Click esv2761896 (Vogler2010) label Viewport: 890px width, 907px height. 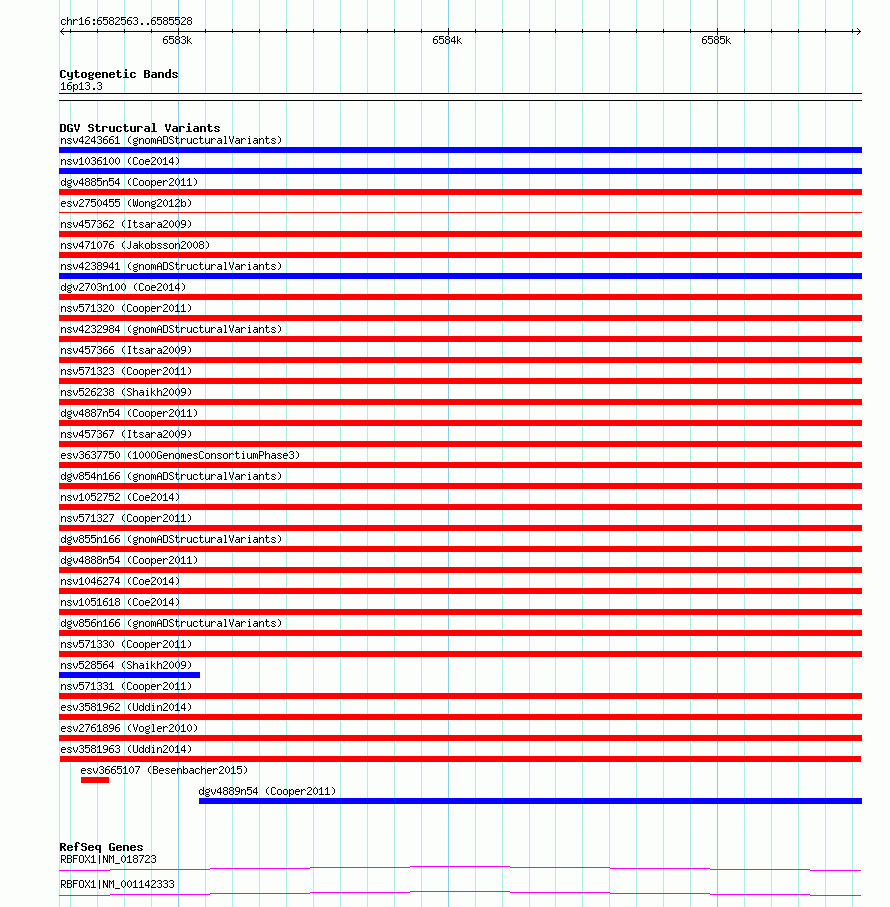point(129,728)
